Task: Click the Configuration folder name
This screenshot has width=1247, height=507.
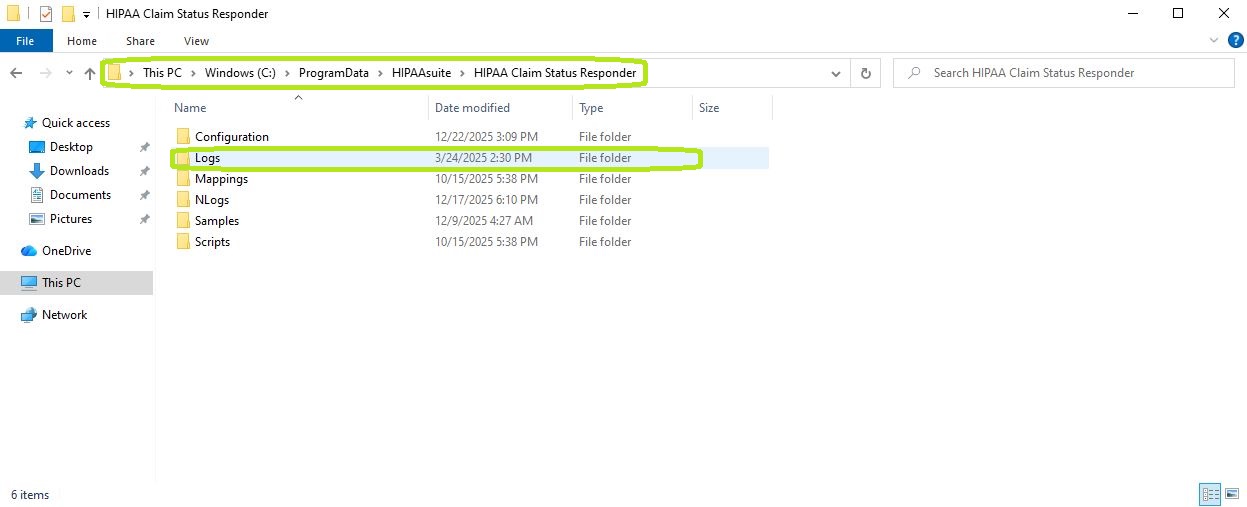Action: point(232,137)
